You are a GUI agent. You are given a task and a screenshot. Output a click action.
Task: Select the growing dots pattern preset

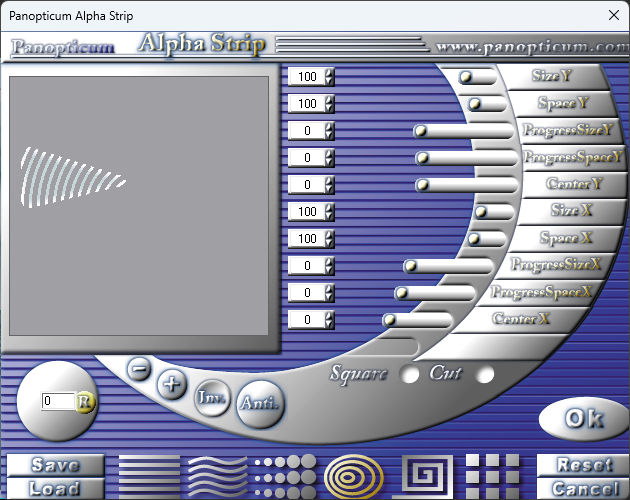(x=286, y=477)
